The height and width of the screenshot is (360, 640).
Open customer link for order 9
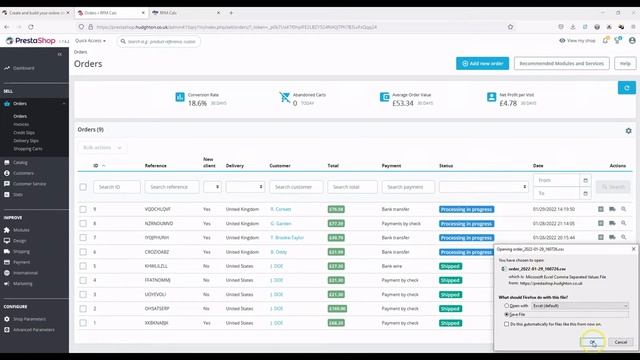[x=281, y=209]
